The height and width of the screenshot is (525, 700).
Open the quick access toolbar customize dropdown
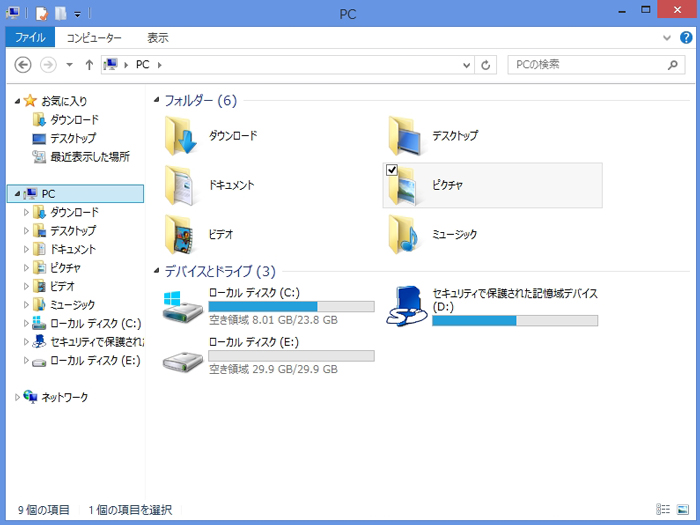coord(77,14)
